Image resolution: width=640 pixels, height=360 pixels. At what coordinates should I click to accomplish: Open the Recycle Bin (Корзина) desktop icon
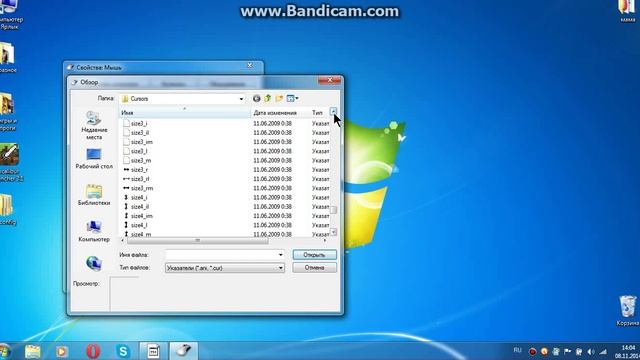(x=628, y=310)
